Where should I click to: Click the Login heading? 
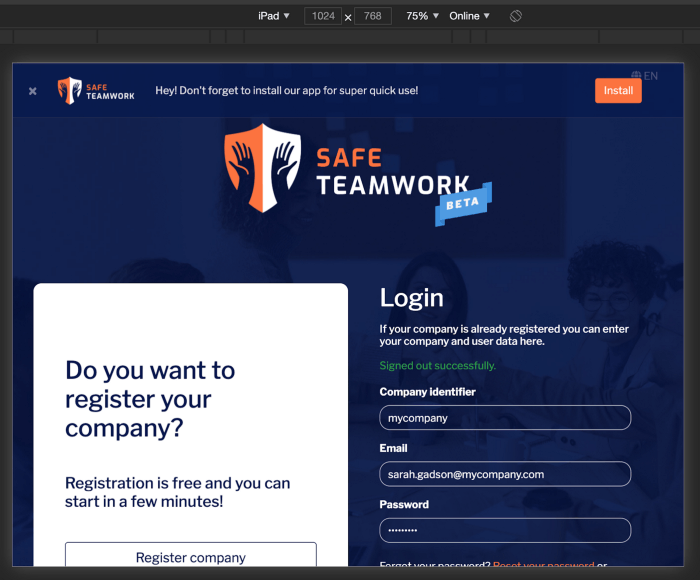[411, 298]
